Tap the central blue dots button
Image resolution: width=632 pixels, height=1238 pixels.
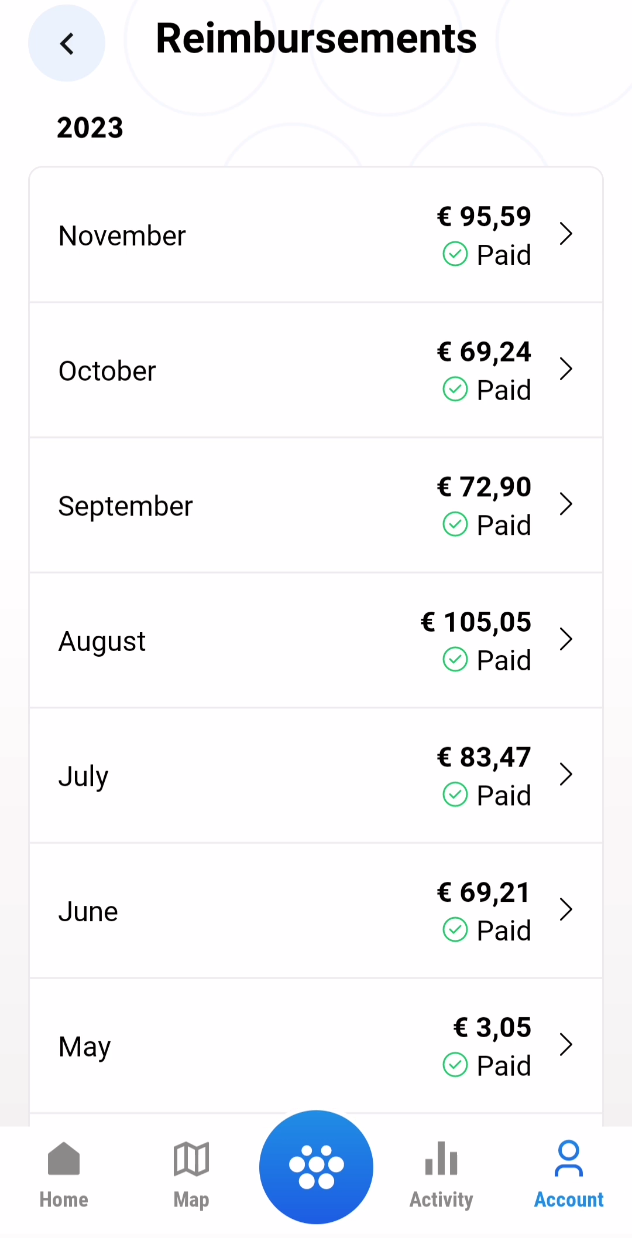[316, 1167]
